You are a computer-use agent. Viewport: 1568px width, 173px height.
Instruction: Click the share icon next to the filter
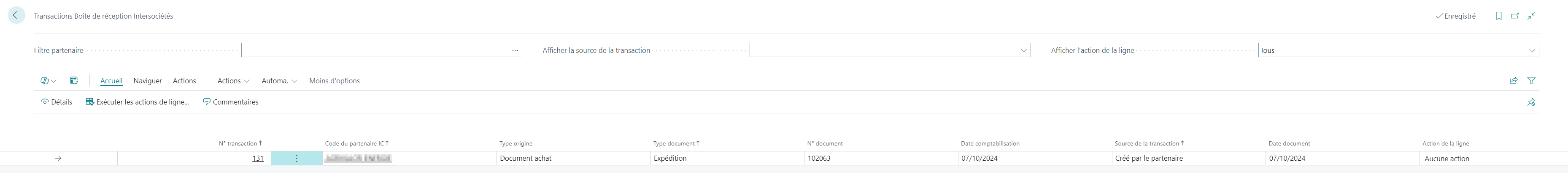point(1514,81)
